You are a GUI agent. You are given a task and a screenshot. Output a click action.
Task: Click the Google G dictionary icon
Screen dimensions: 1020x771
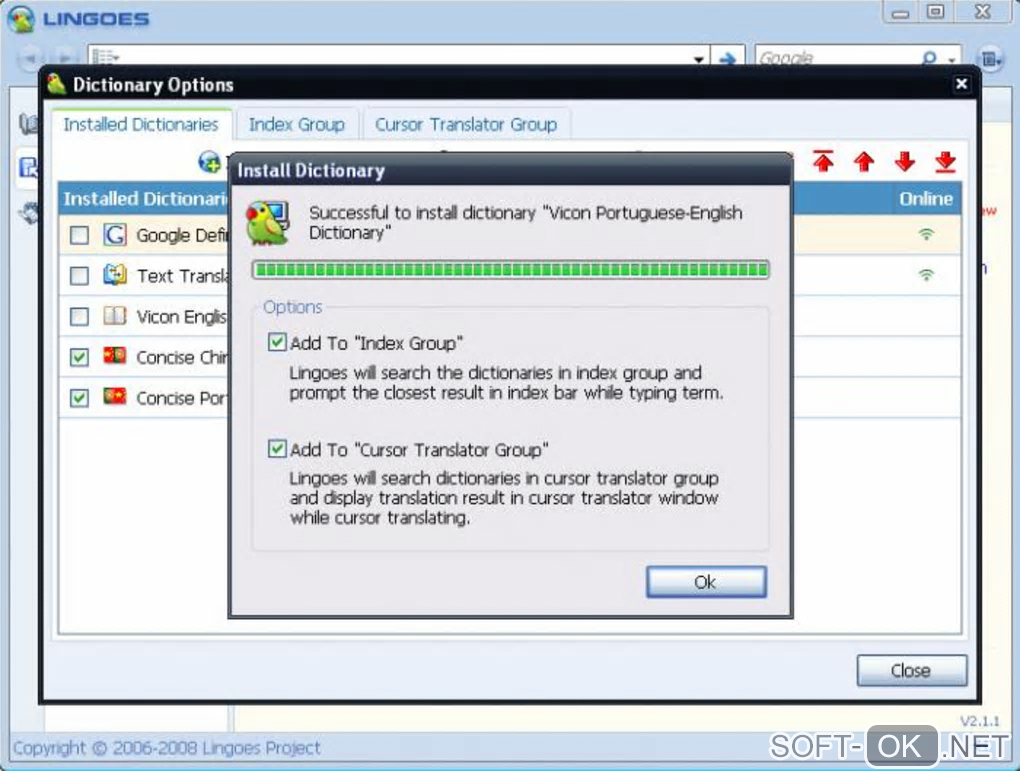pyautogui.click(x=115, y=234)
